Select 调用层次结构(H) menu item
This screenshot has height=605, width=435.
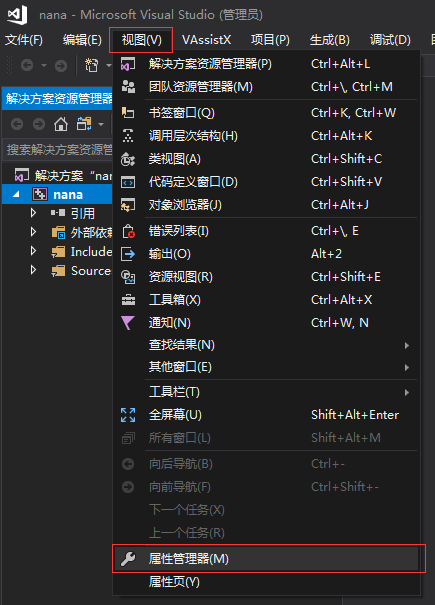click(266, 136)
